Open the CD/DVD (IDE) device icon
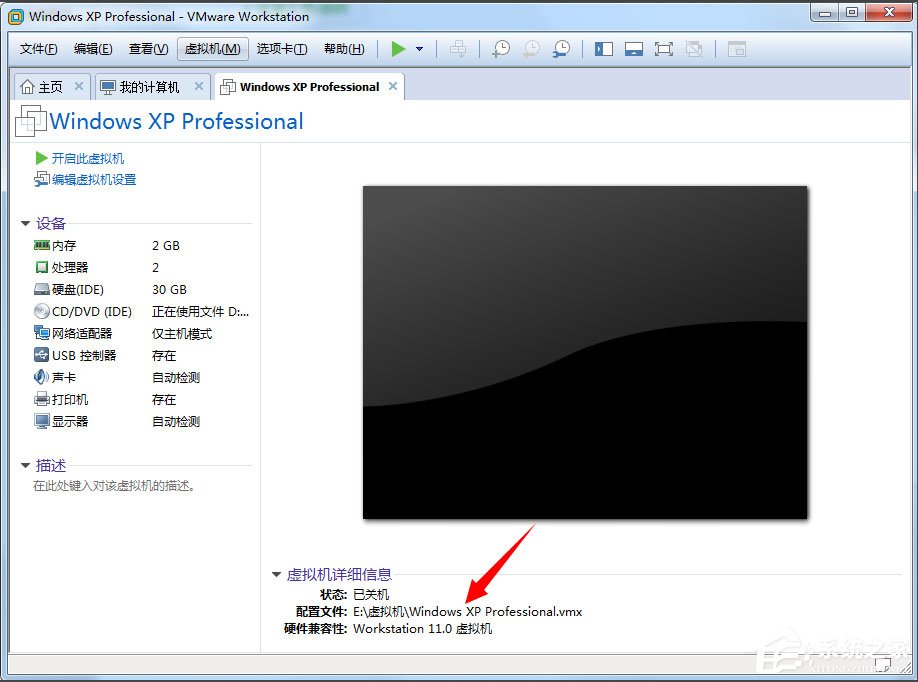This screenshot has width=918, height=682. tap(42, 311)
